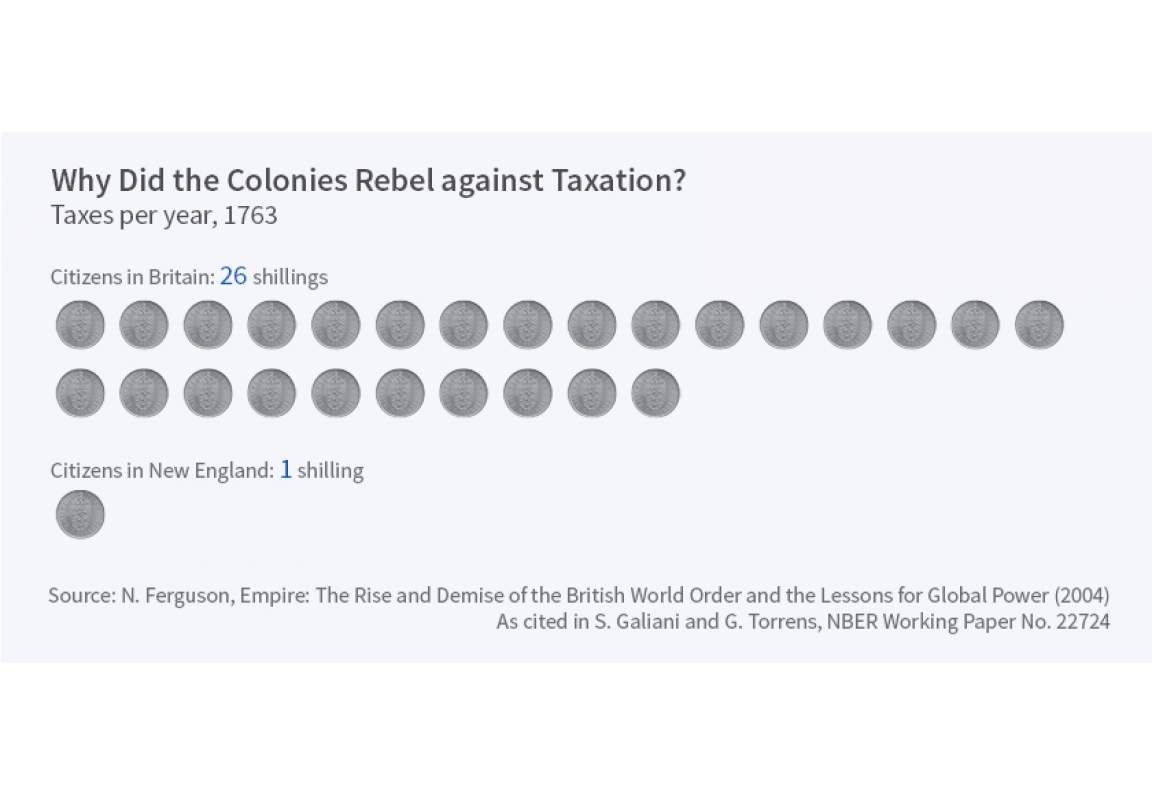Select the second coin in Britain's top row
This screenshot has width=1152, height=796.
point(144,325)
